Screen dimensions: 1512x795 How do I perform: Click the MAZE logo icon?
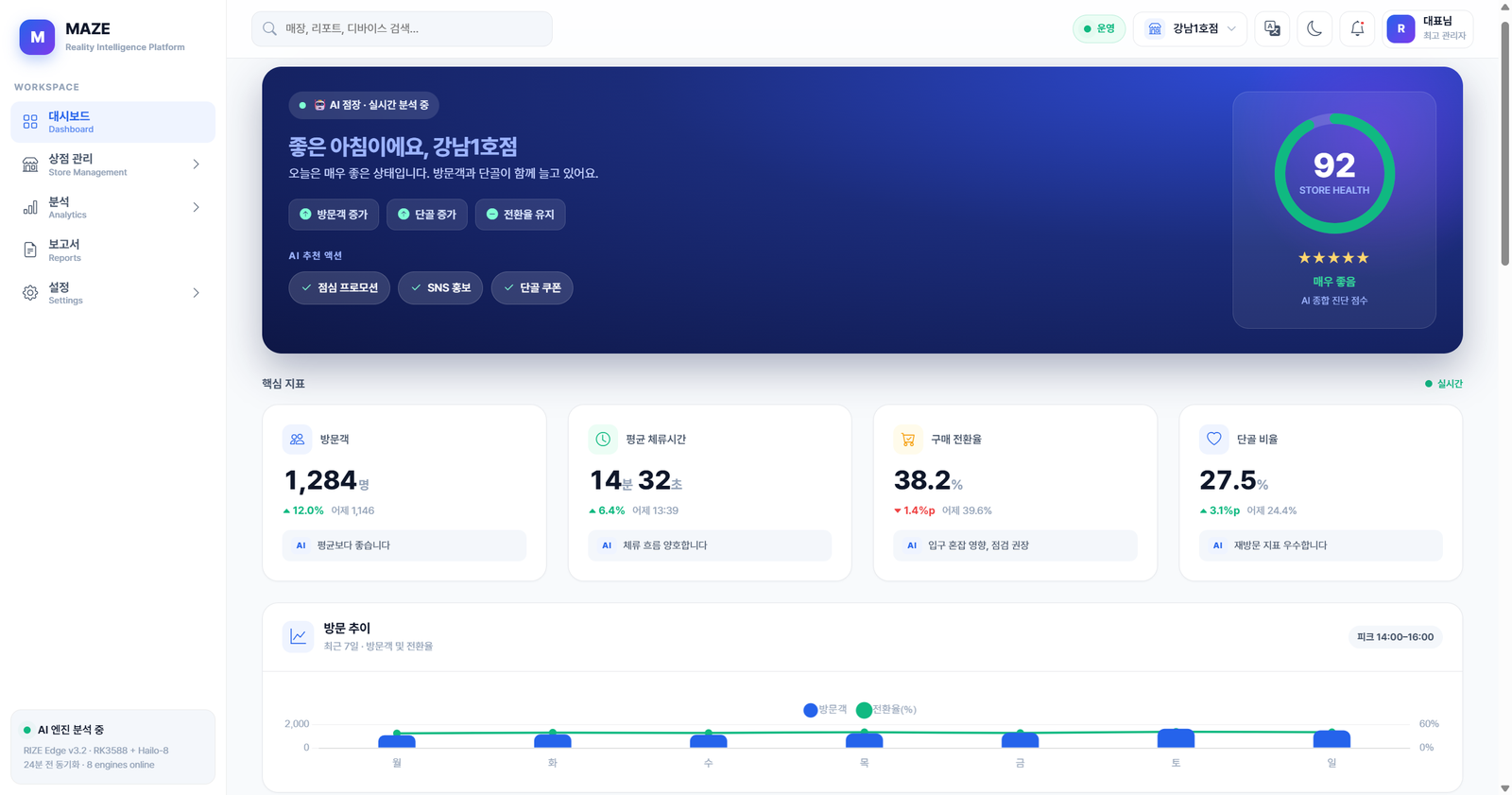pos(37,37)
